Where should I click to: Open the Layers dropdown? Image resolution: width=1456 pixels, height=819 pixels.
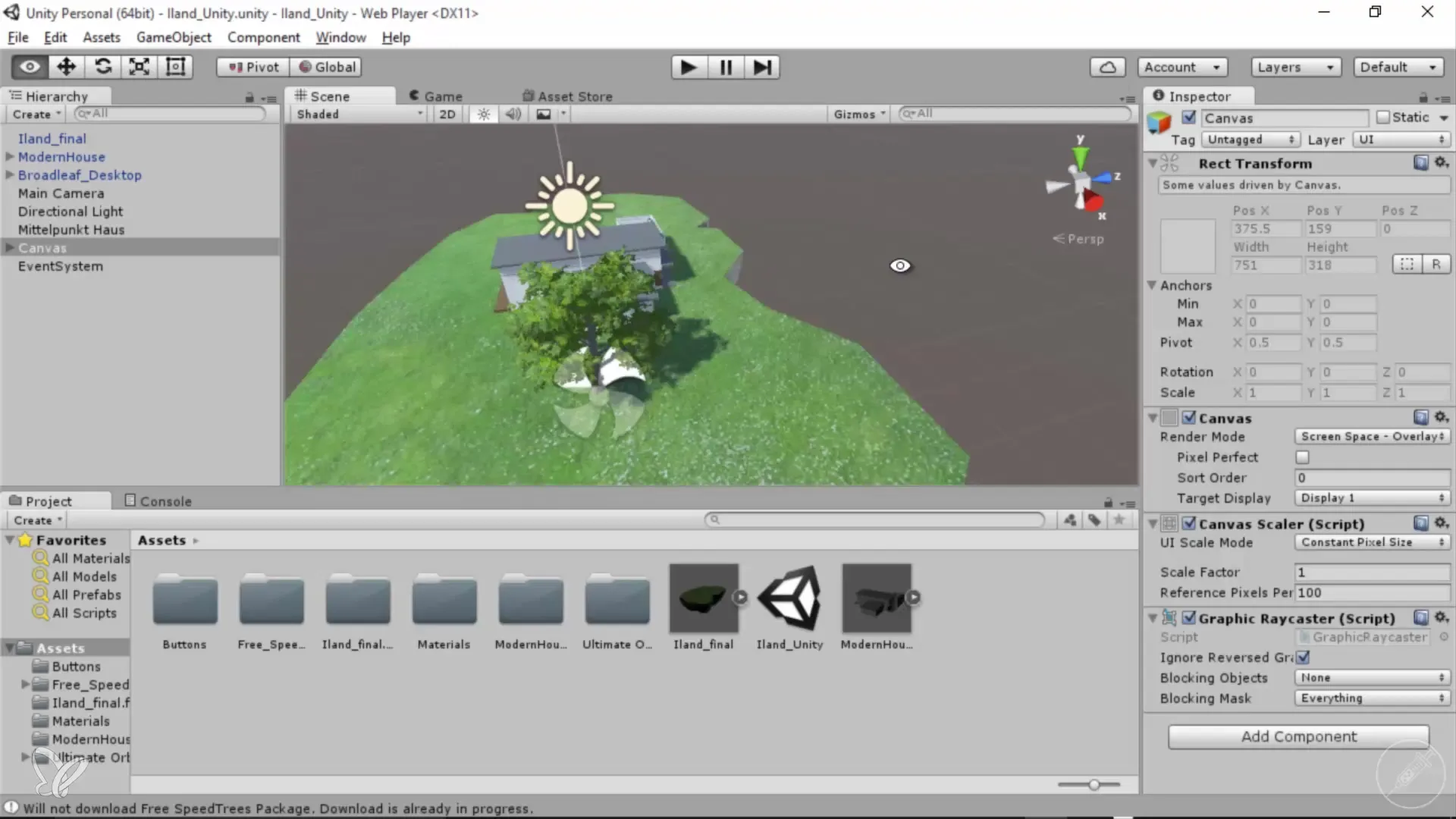tap(1295, 67)
